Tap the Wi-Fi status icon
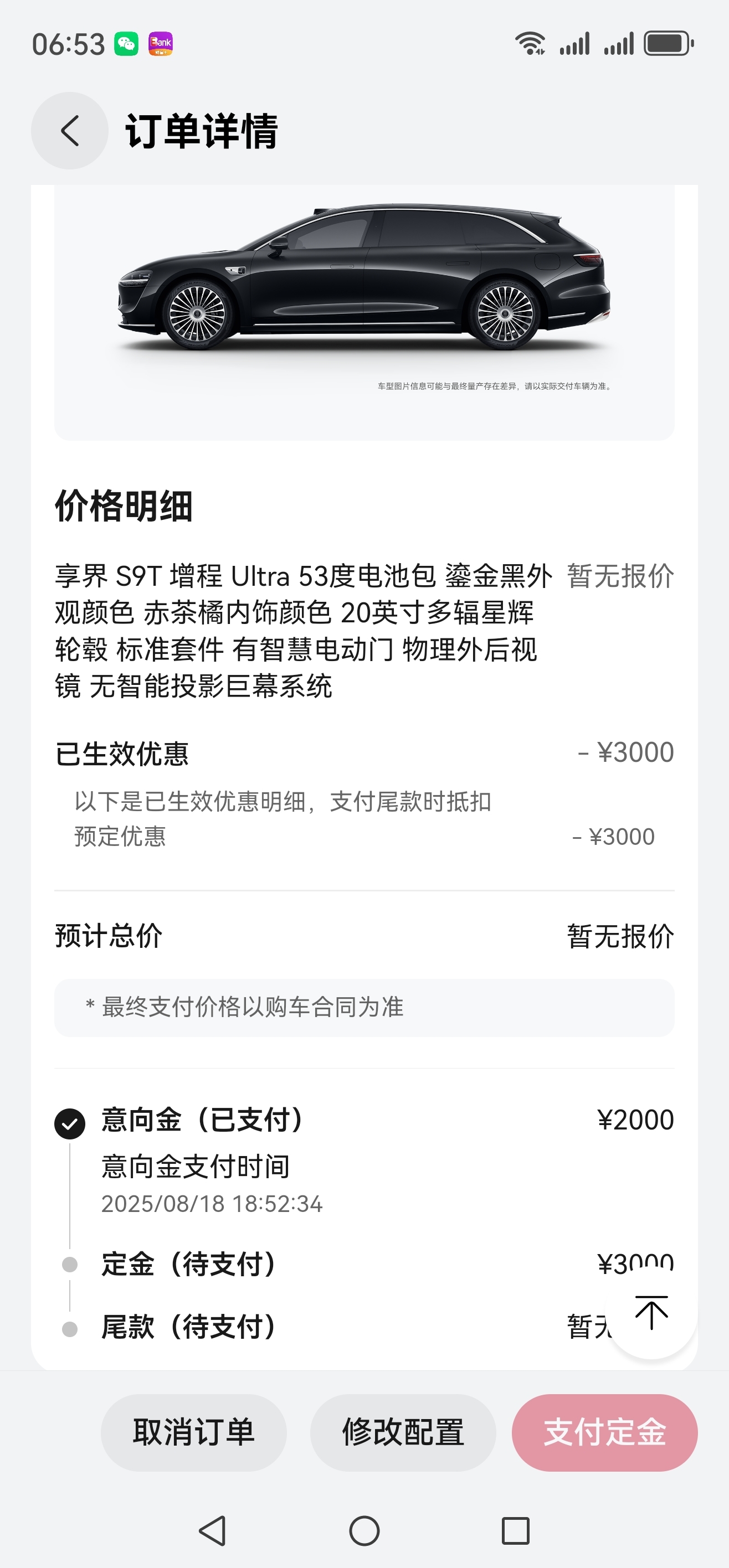The width and height of the screenshot is (729, 1568). tap(531, 44)
